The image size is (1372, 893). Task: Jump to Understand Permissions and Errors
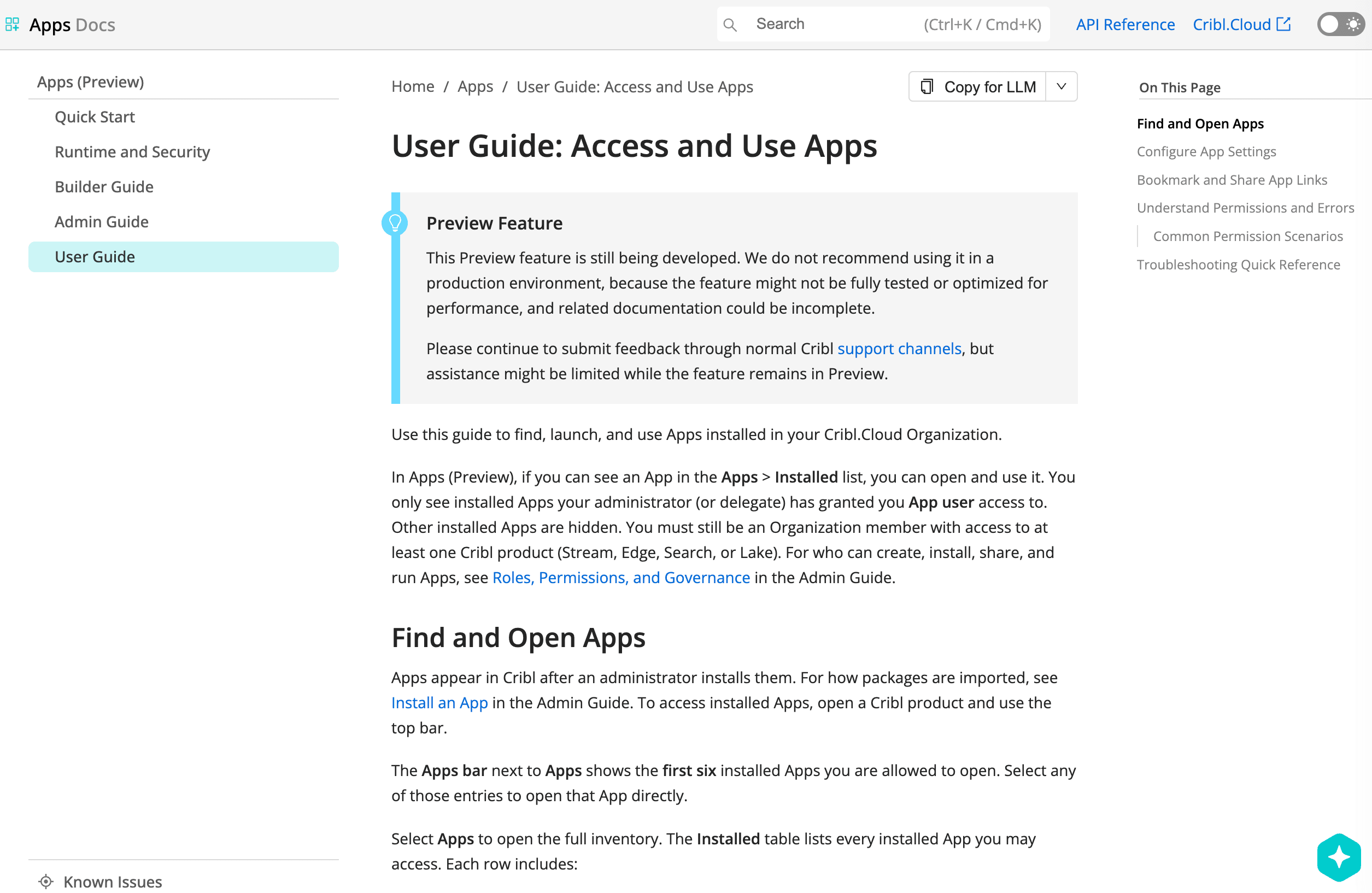click(1245, 208)
